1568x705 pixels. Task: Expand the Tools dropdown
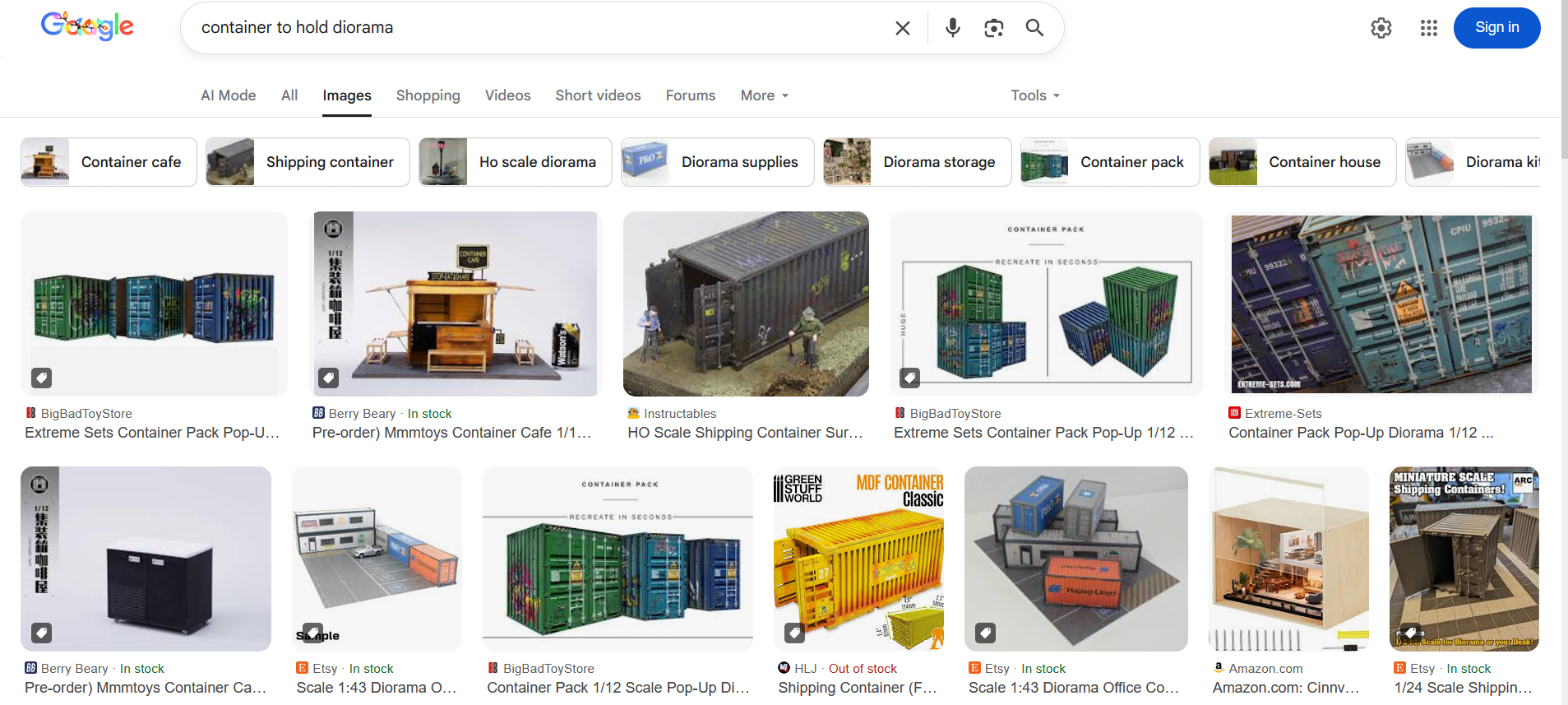[x=1035, y=95]
